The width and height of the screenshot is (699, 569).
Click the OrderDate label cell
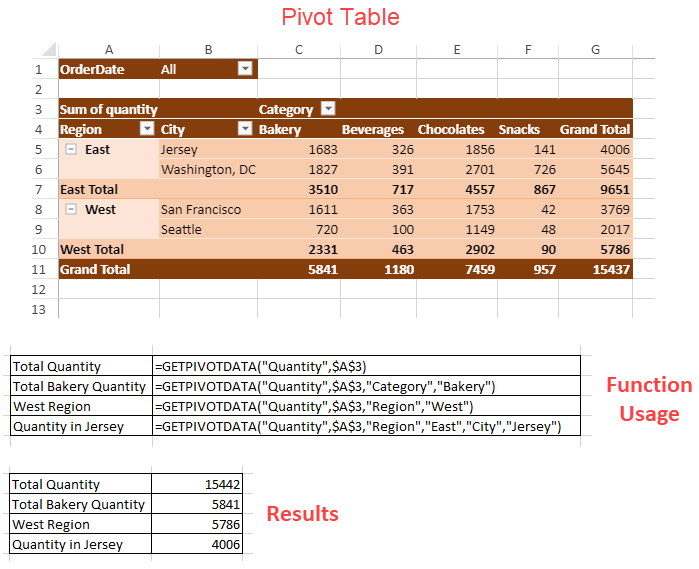pyautogui.click(x=109, y=69)
